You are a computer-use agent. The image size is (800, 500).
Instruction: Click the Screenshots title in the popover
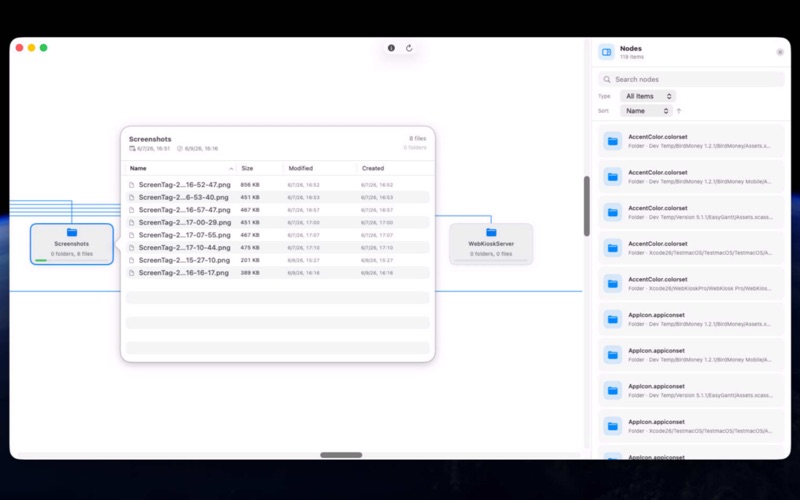pyautogui.click(x=150, y=139)
